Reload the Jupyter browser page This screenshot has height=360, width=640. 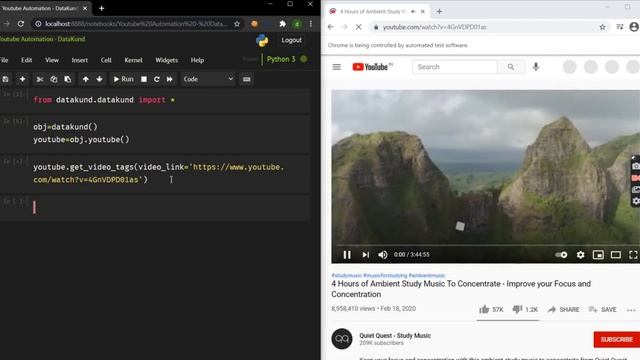tap(20, 24)
